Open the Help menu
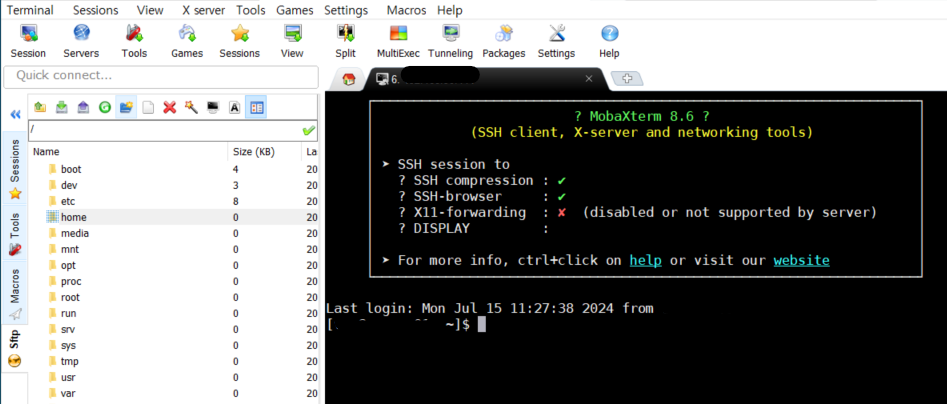Screen dimensions: 947x404 (x=449, y=10)
